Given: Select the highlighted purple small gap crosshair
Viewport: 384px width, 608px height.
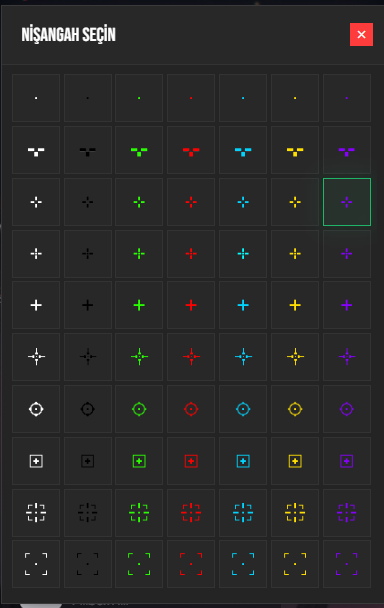Looking at the screenshot, I should pos(347,202).
